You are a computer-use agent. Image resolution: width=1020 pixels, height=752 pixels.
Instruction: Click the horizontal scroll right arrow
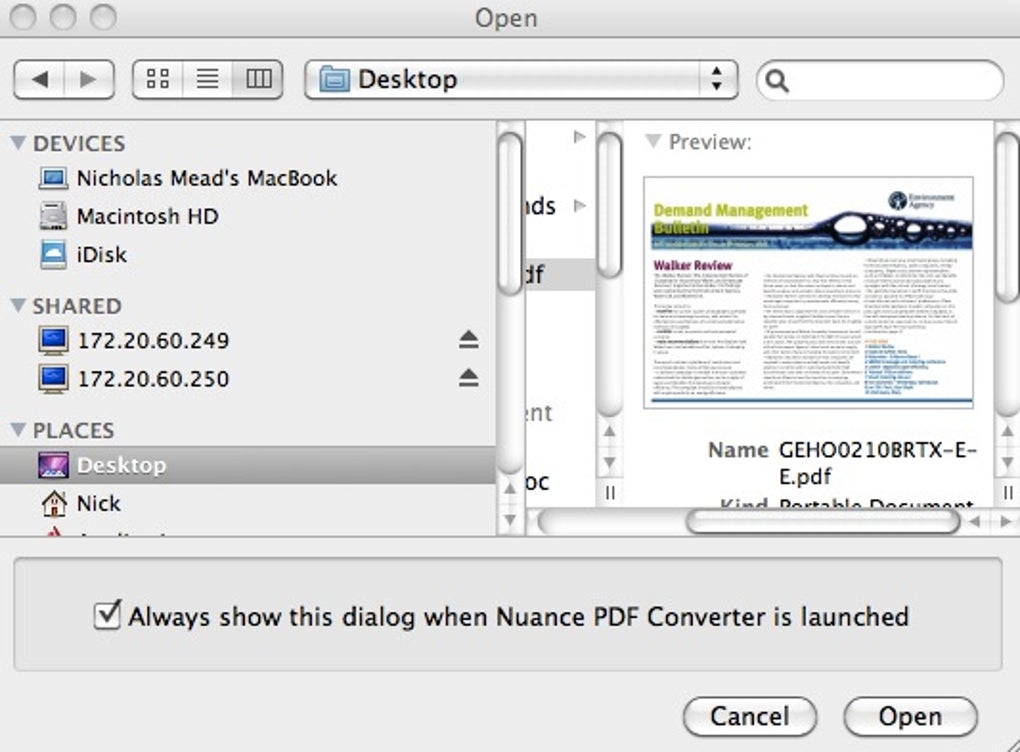coord(1006,521)
